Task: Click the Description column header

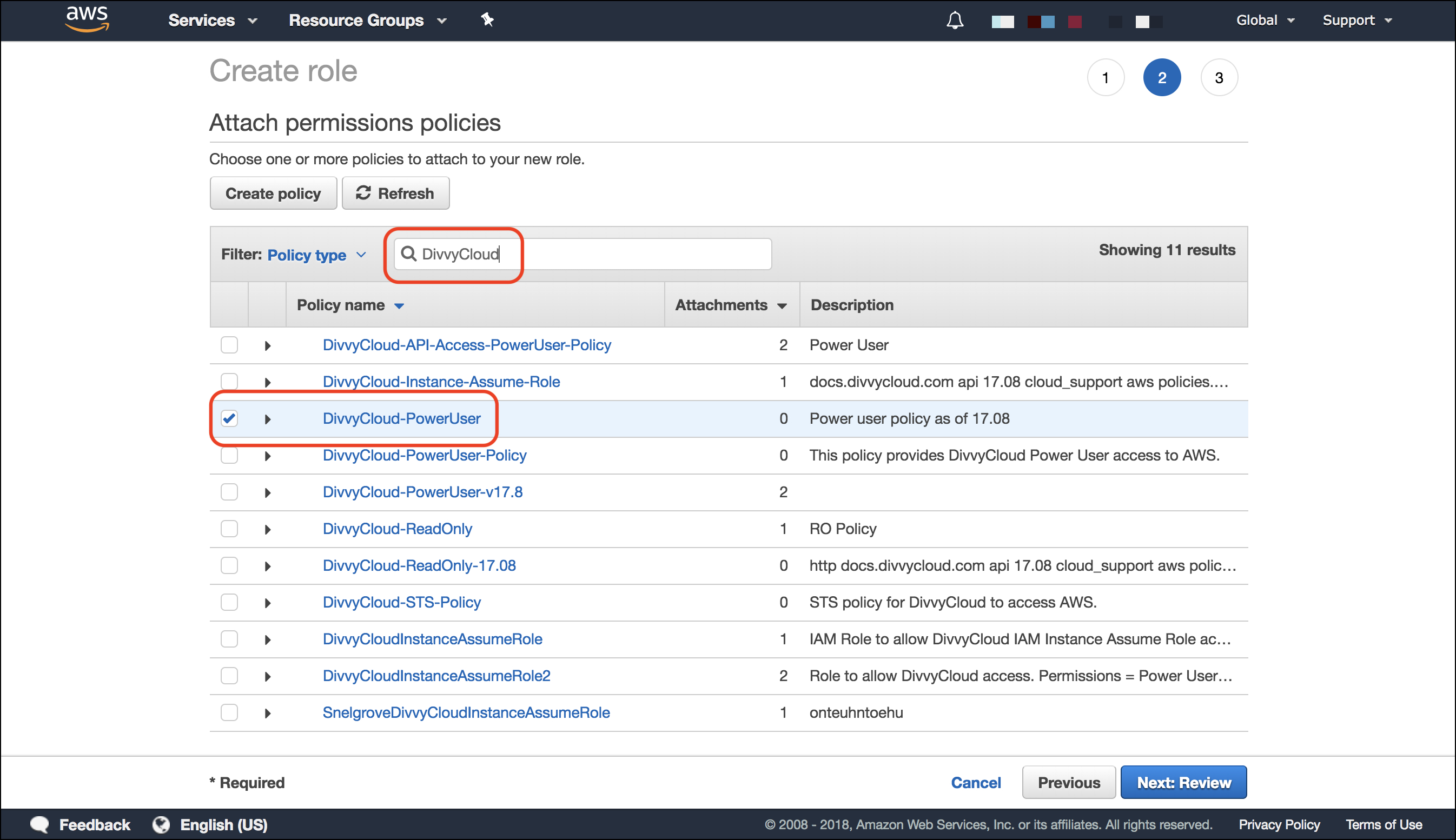Action: pos(852,305)
